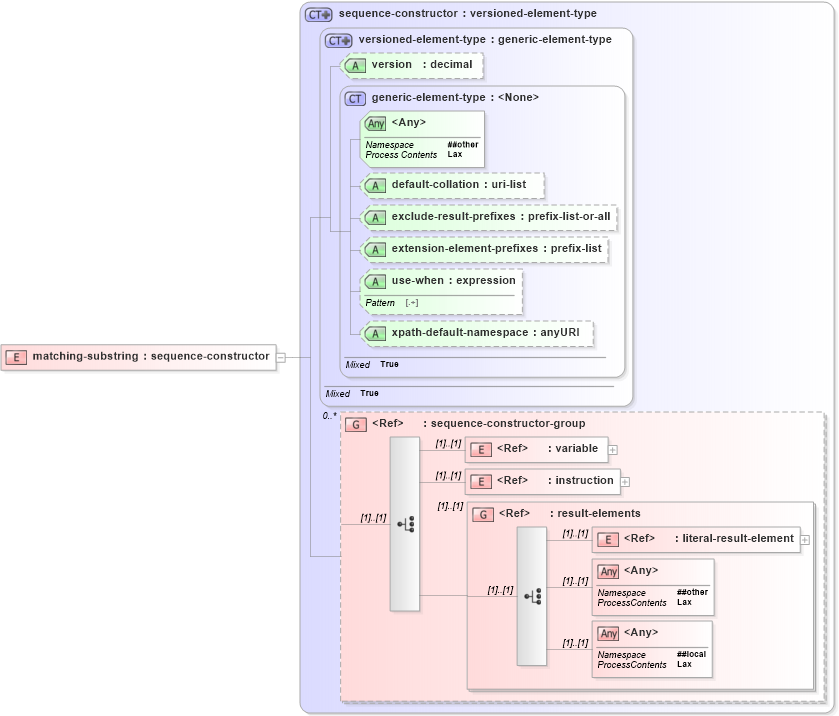Click the CT icon of generic-element-type
This screenshot has width=839, height=716.
point(353,97)
